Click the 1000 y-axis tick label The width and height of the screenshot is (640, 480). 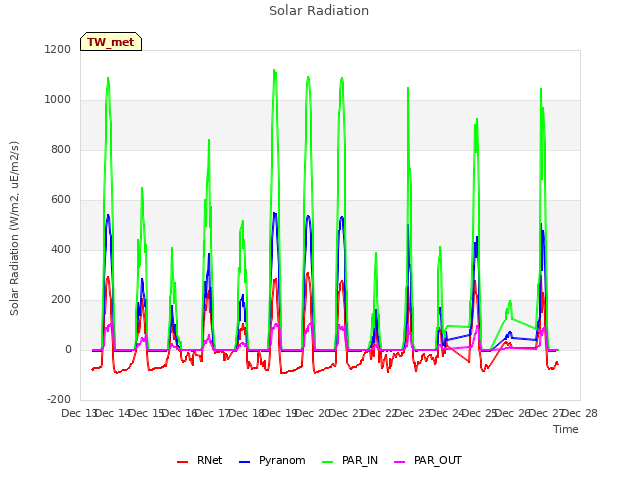pyautogui.click(x=58, y=100)
